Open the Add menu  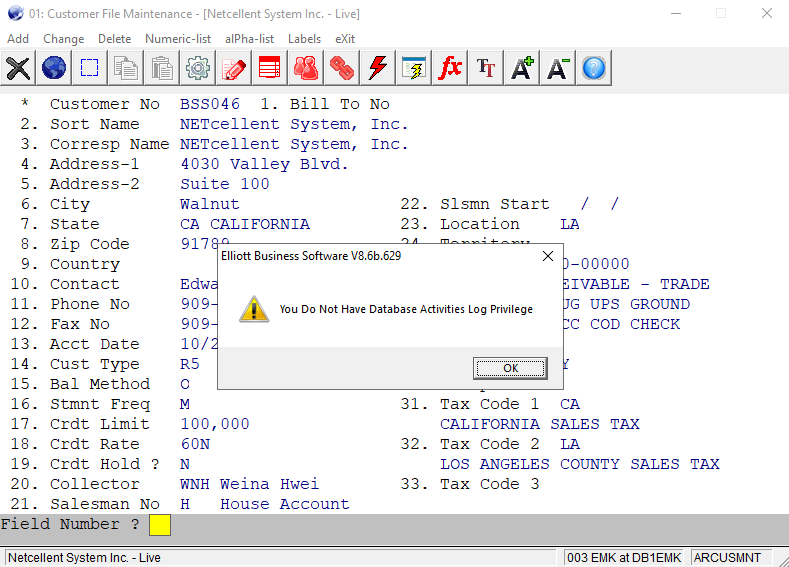coord(18,39)
